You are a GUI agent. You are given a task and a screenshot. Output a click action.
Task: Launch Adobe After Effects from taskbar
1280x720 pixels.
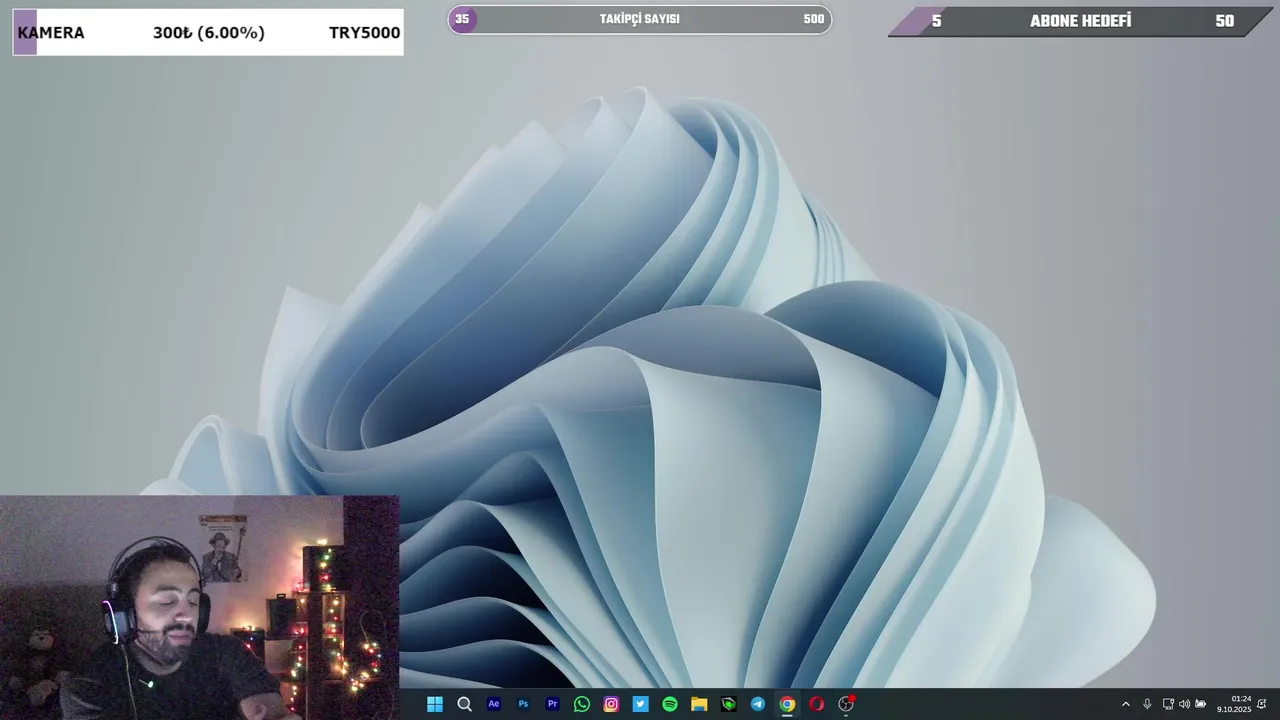click(493, 704)
